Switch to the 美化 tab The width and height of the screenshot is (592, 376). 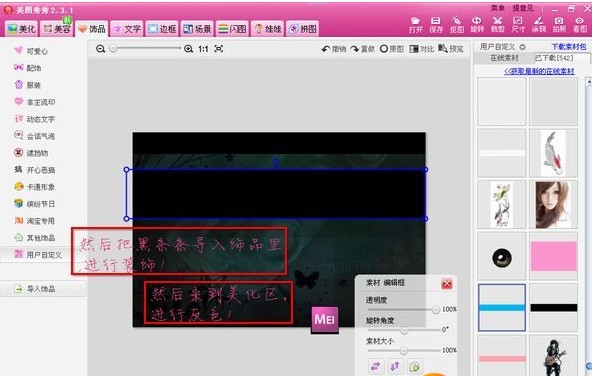click(22, 29)
